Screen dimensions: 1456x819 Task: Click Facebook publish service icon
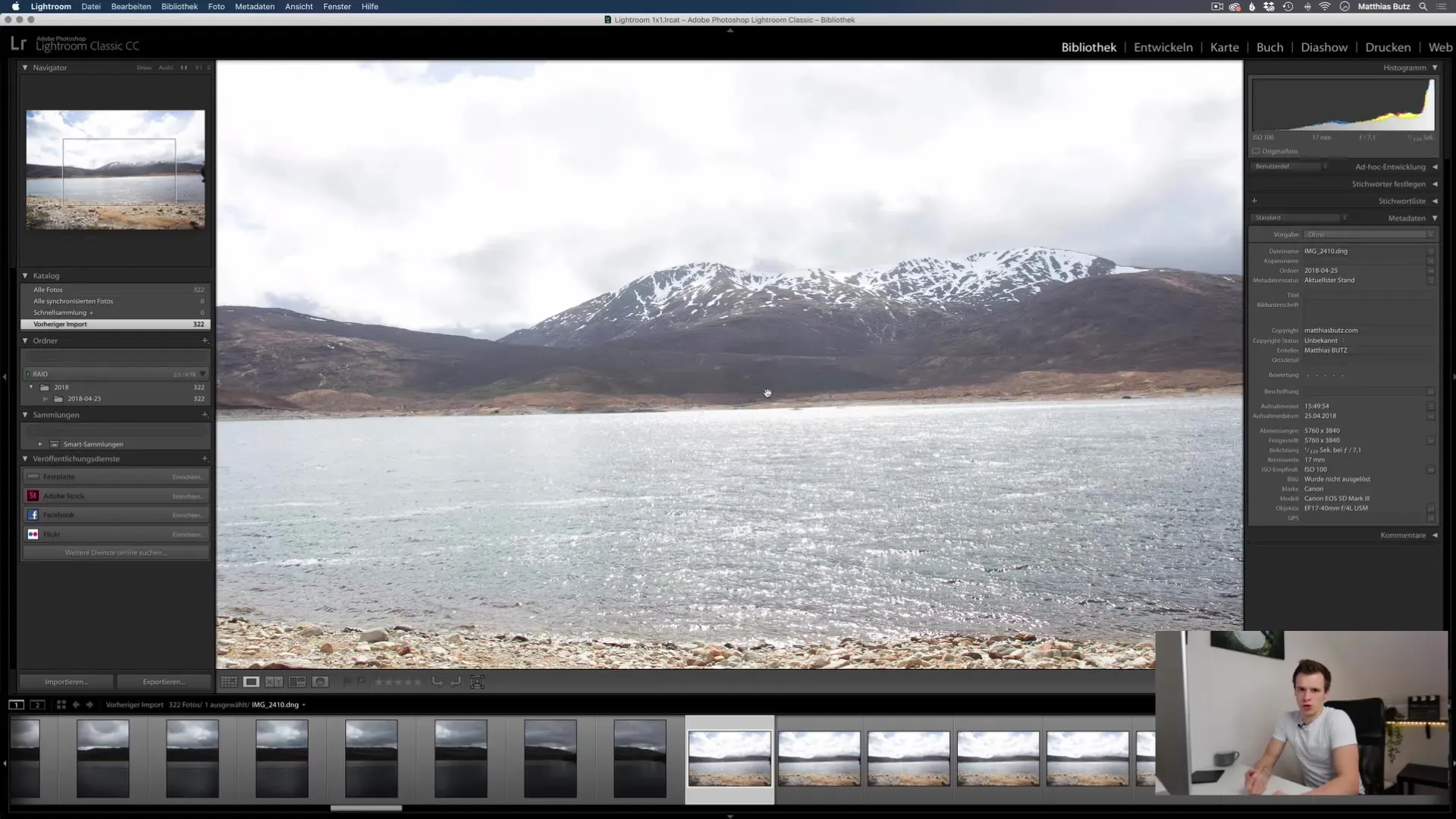coord(33,515)
